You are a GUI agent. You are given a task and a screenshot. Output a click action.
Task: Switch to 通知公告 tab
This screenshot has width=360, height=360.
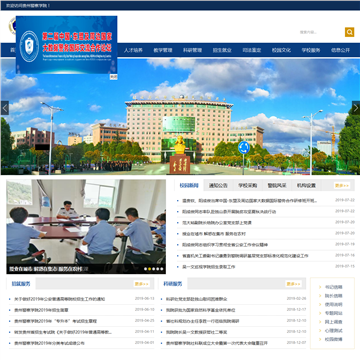click(218, 185)
